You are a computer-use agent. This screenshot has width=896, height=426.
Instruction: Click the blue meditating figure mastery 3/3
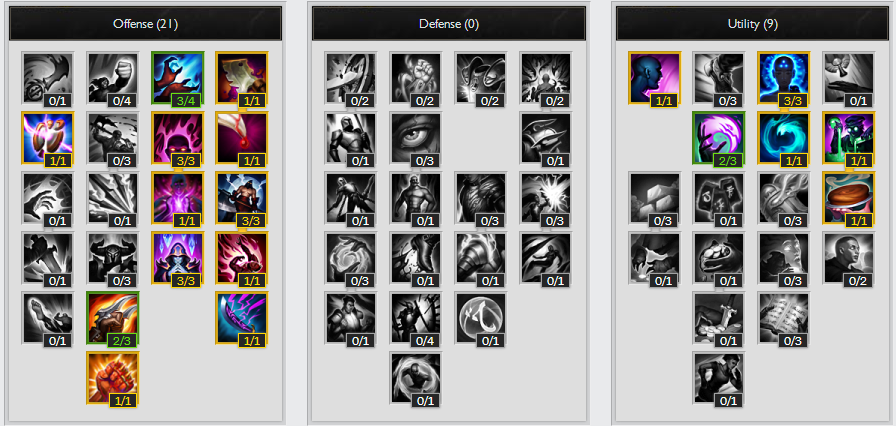tap(783, 78)
